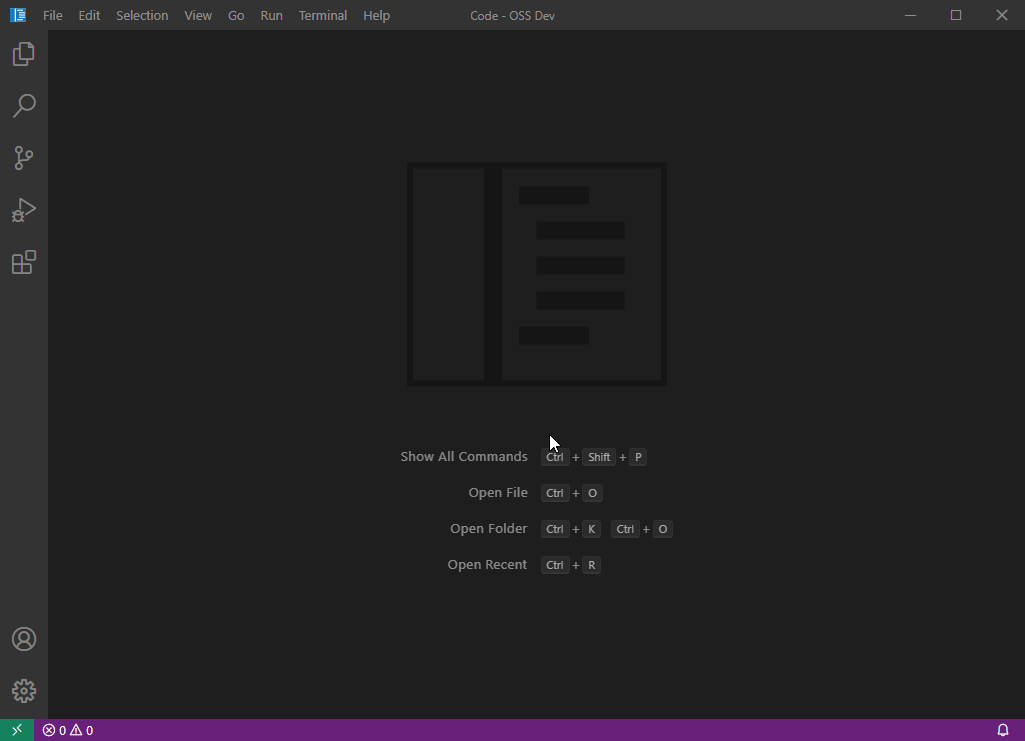Open the Help menu
The height and width of the screenshot is (741, 1025).
coord(376,15)
